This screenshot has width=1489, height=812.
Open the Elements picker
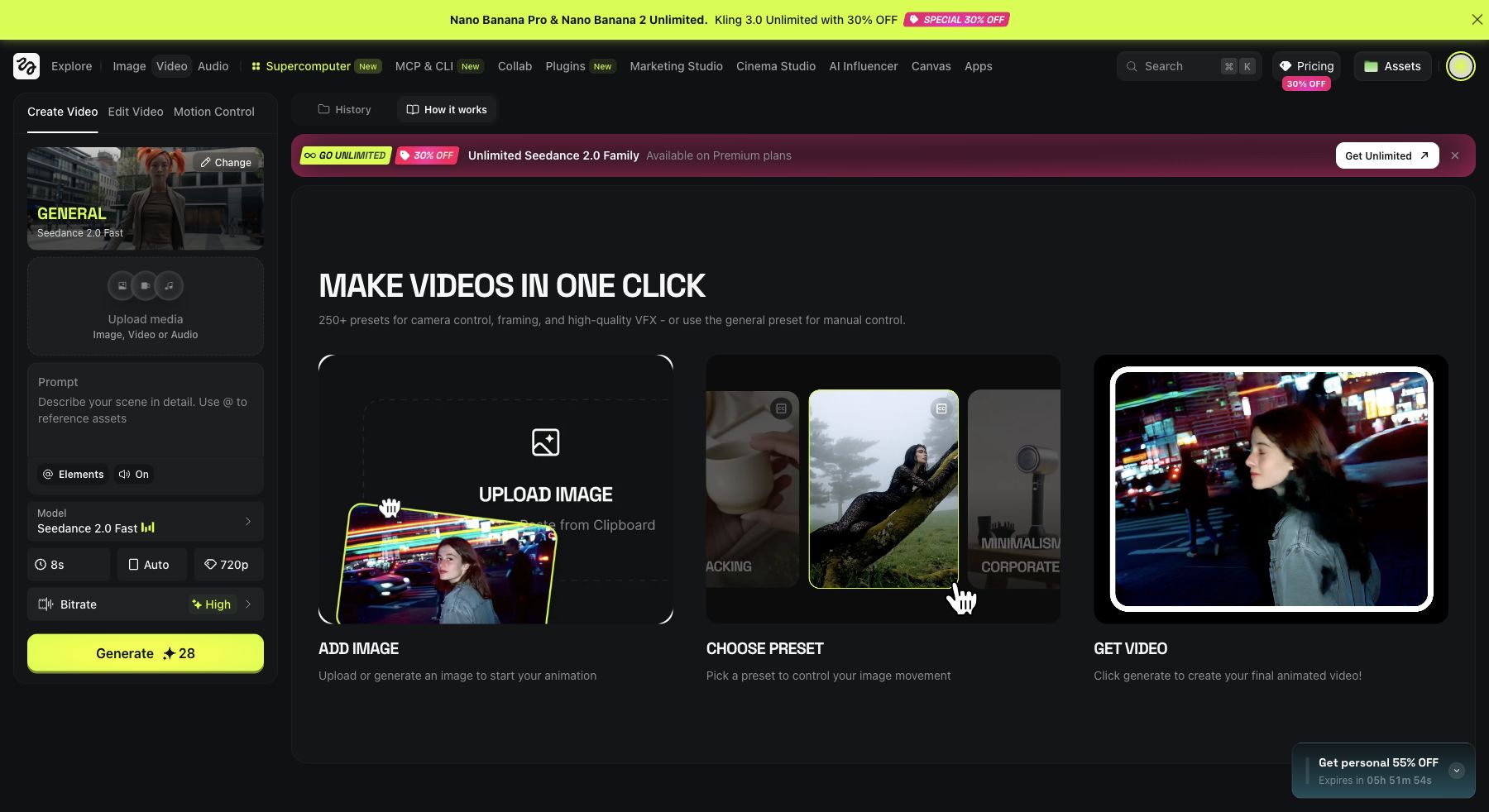pos(73,475)
